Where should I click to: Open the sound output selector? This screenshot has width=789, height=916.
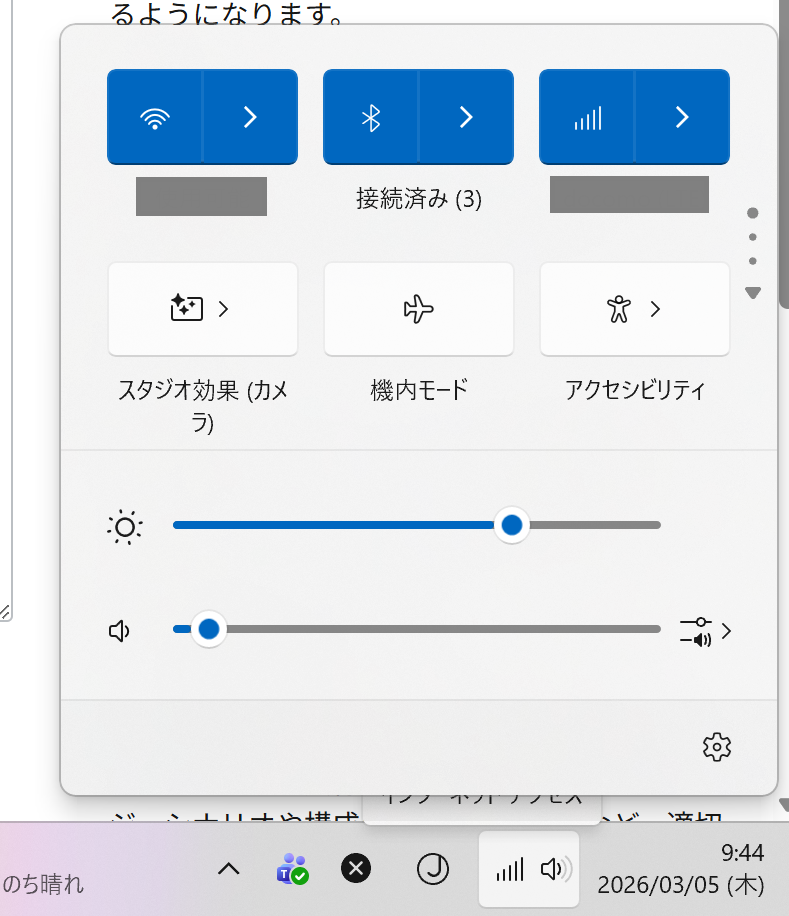coord(705,632)
